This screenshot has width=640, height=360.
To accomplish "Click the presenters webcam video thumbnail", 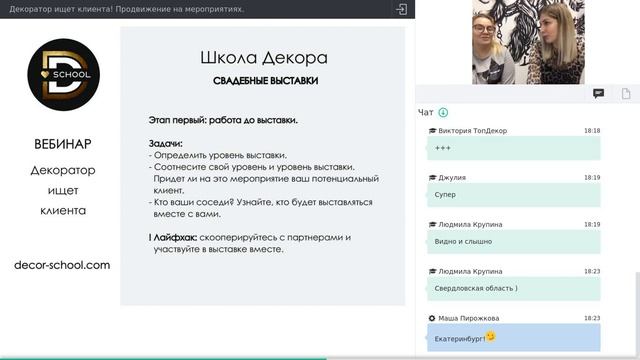I will 528,42.
